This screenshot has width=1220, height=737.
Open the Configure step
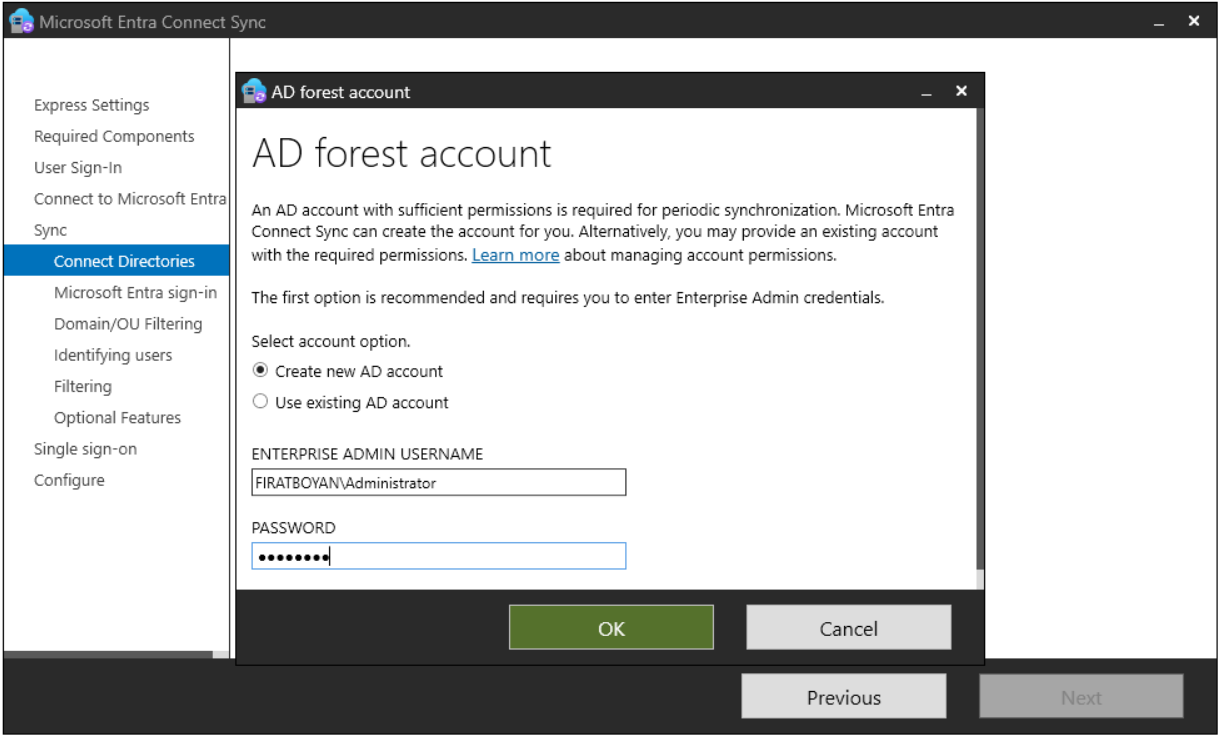69,480
